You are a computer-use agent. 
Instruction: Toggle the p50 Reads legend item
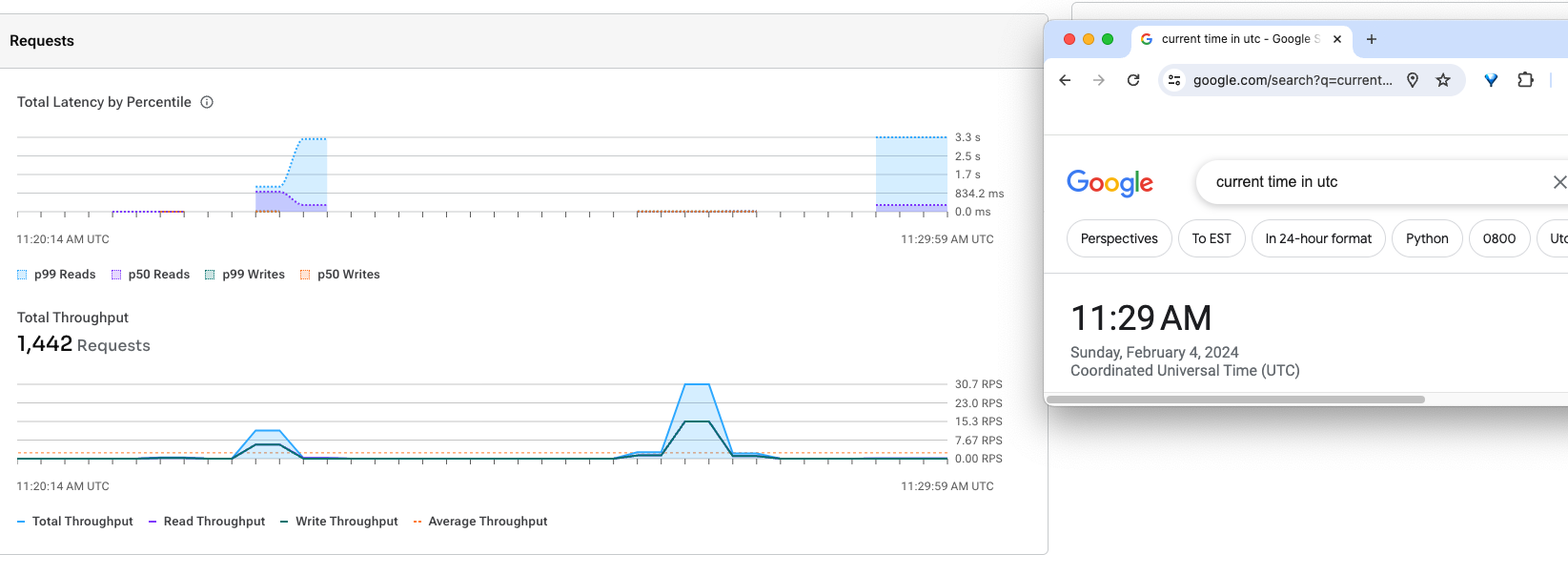pos(151,275)
